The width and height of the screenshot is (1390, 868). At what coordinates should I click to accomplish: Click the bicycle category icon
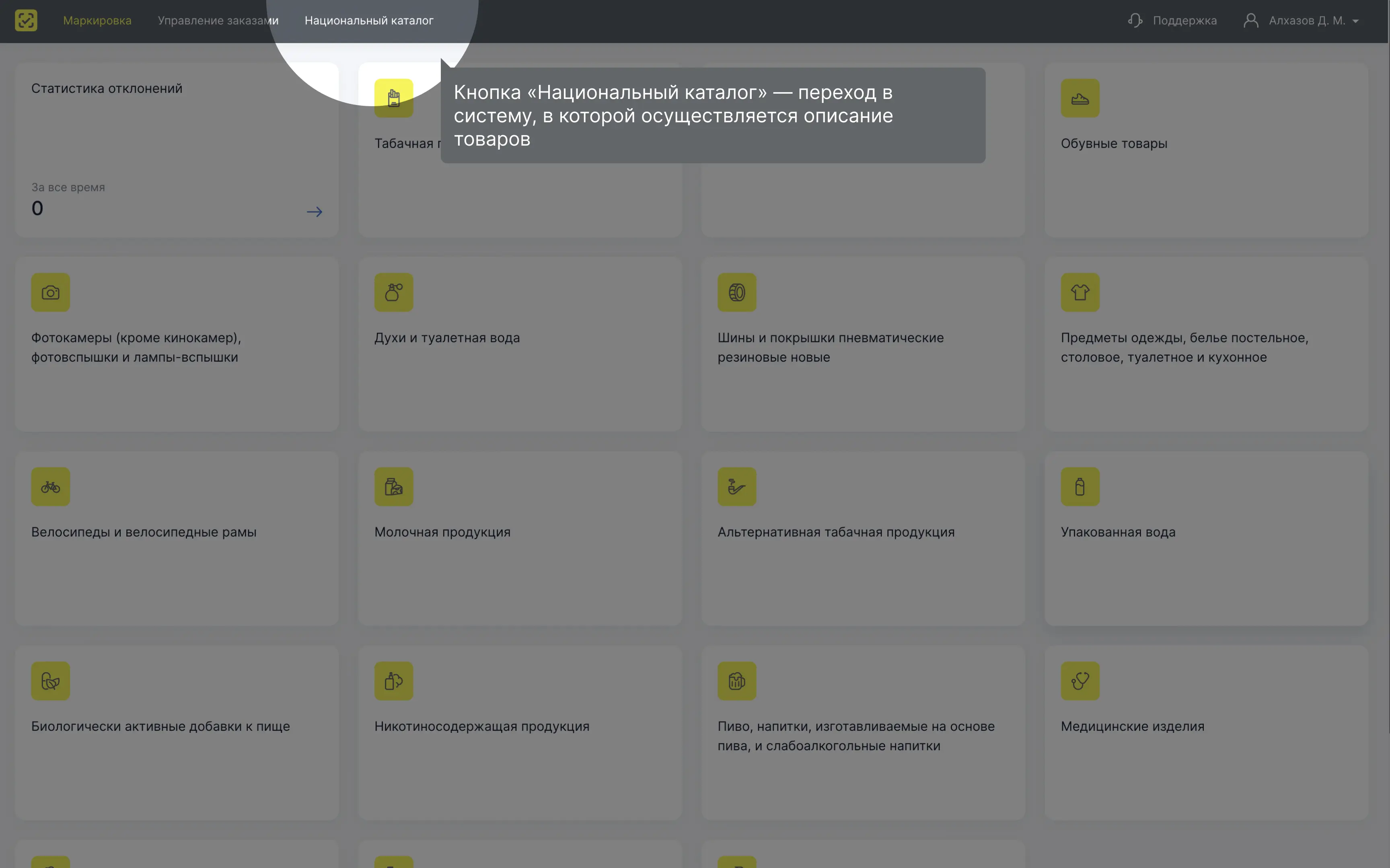(x=51, y=487)
